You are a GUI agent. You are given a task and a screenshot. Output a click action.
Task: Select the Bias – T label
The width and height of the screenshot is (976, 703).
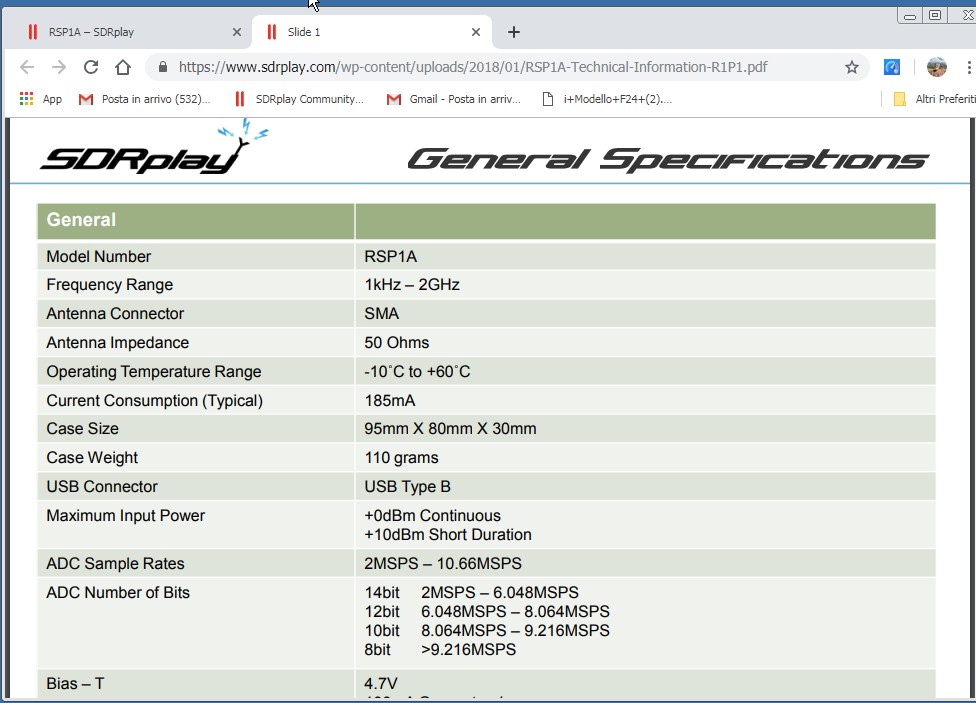[x=75, y=684]
